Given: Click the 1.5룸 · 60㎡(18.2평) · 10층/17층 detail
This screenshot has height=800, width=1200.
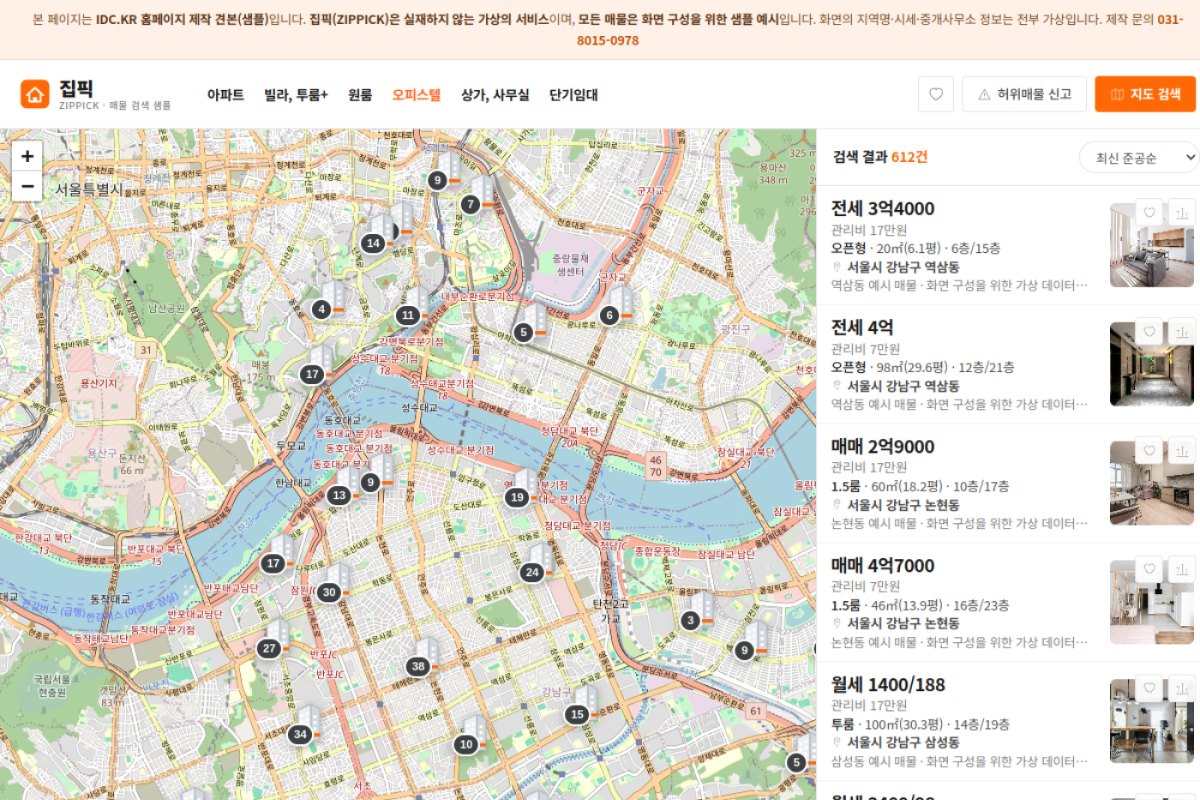Looking at the screenshot, I should point(920,486).
